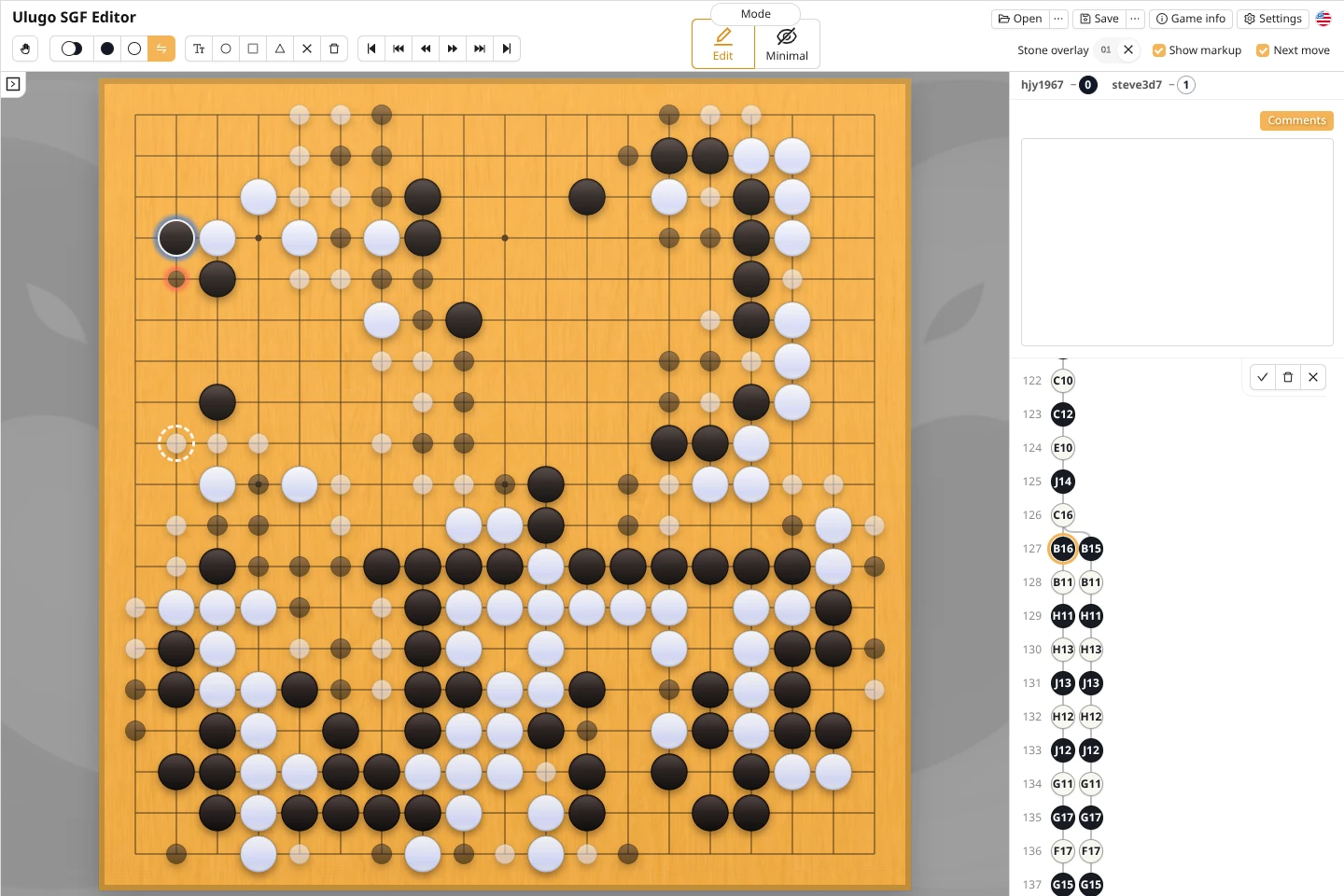Toggle the left sidebar panel expander

[x=13, y=84]
